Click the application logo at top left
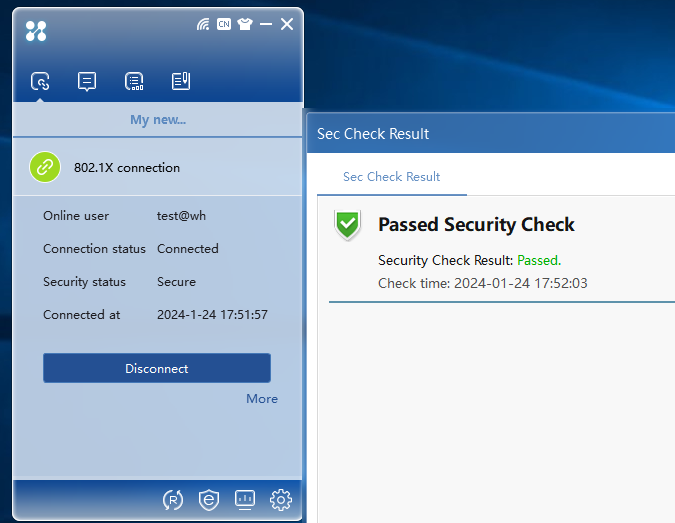Image resolution: width=675 pixels, height=523 pixels. point(36,31)
